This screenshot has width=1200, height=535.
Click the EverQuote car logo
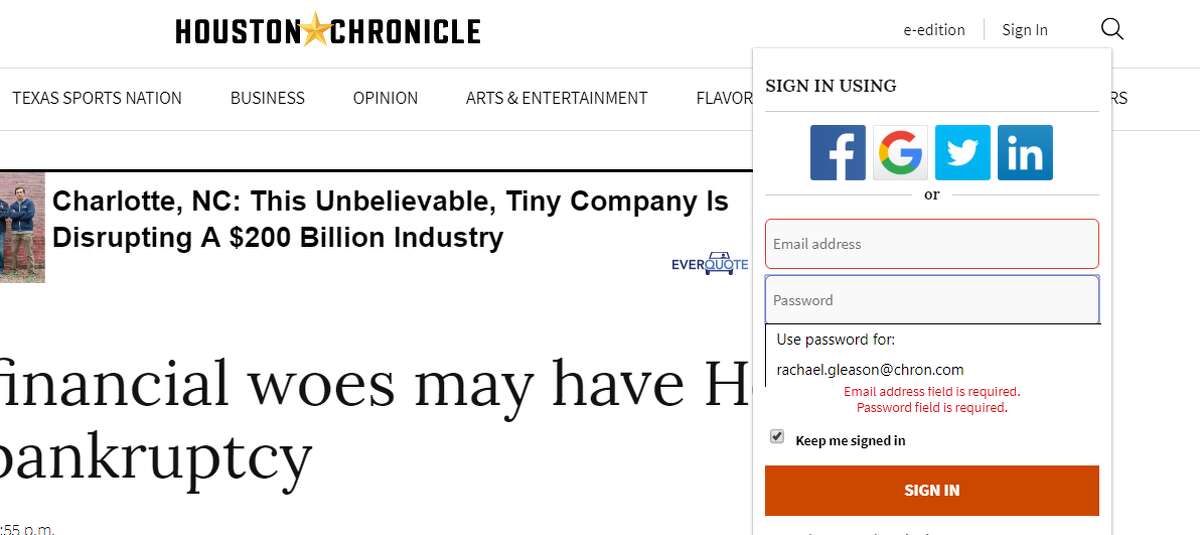coord(709,263)
